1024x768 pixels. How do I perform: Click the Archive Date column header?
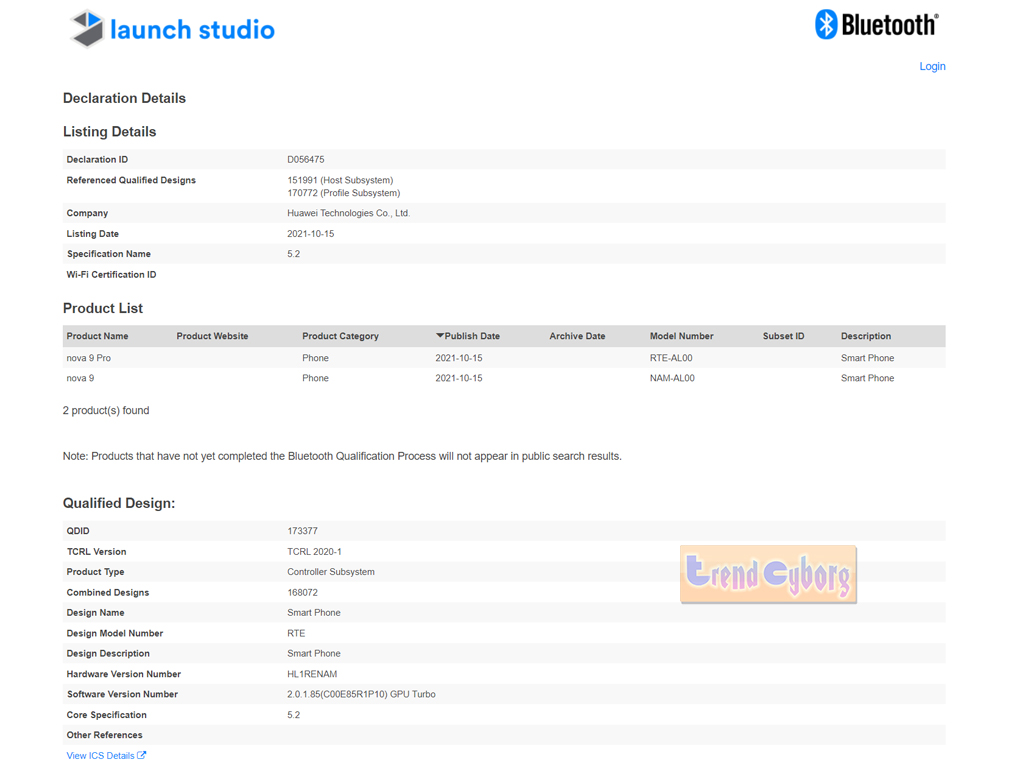[x=577, y=336]
